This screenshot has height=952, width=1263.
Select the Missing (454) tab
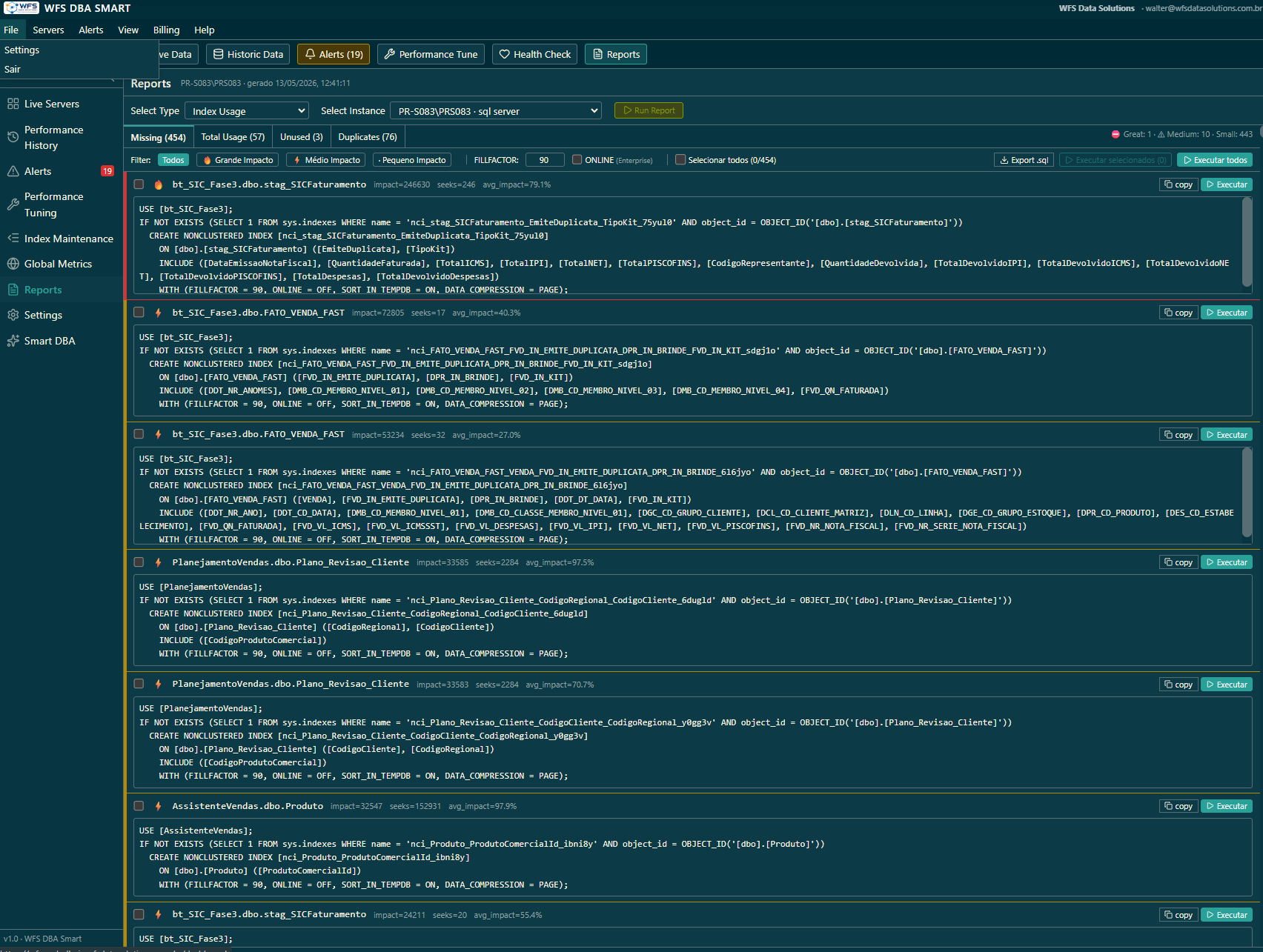pos(159,138)
